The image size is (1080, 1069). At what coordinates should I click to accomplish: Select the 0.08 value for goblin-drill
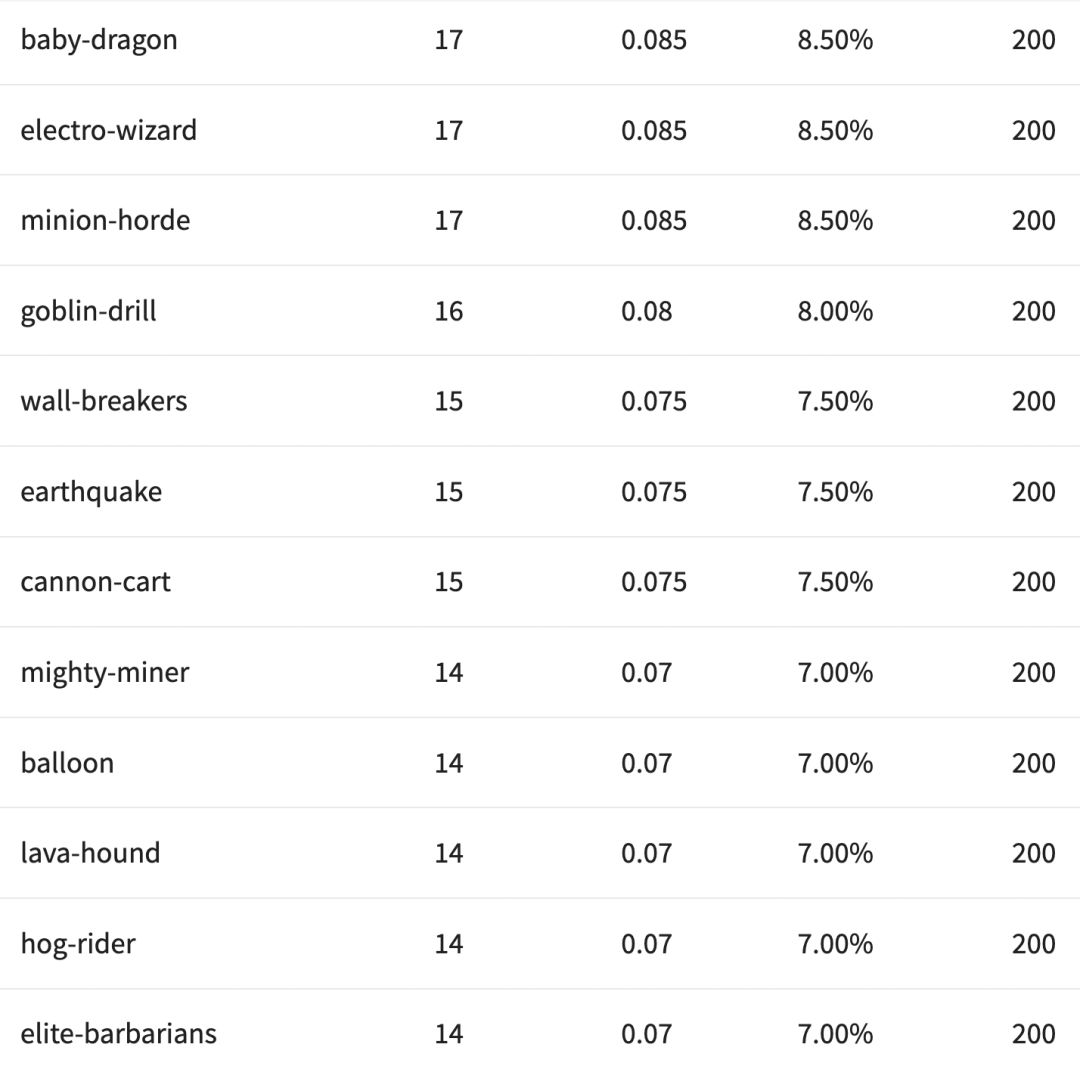pos(646,311)
